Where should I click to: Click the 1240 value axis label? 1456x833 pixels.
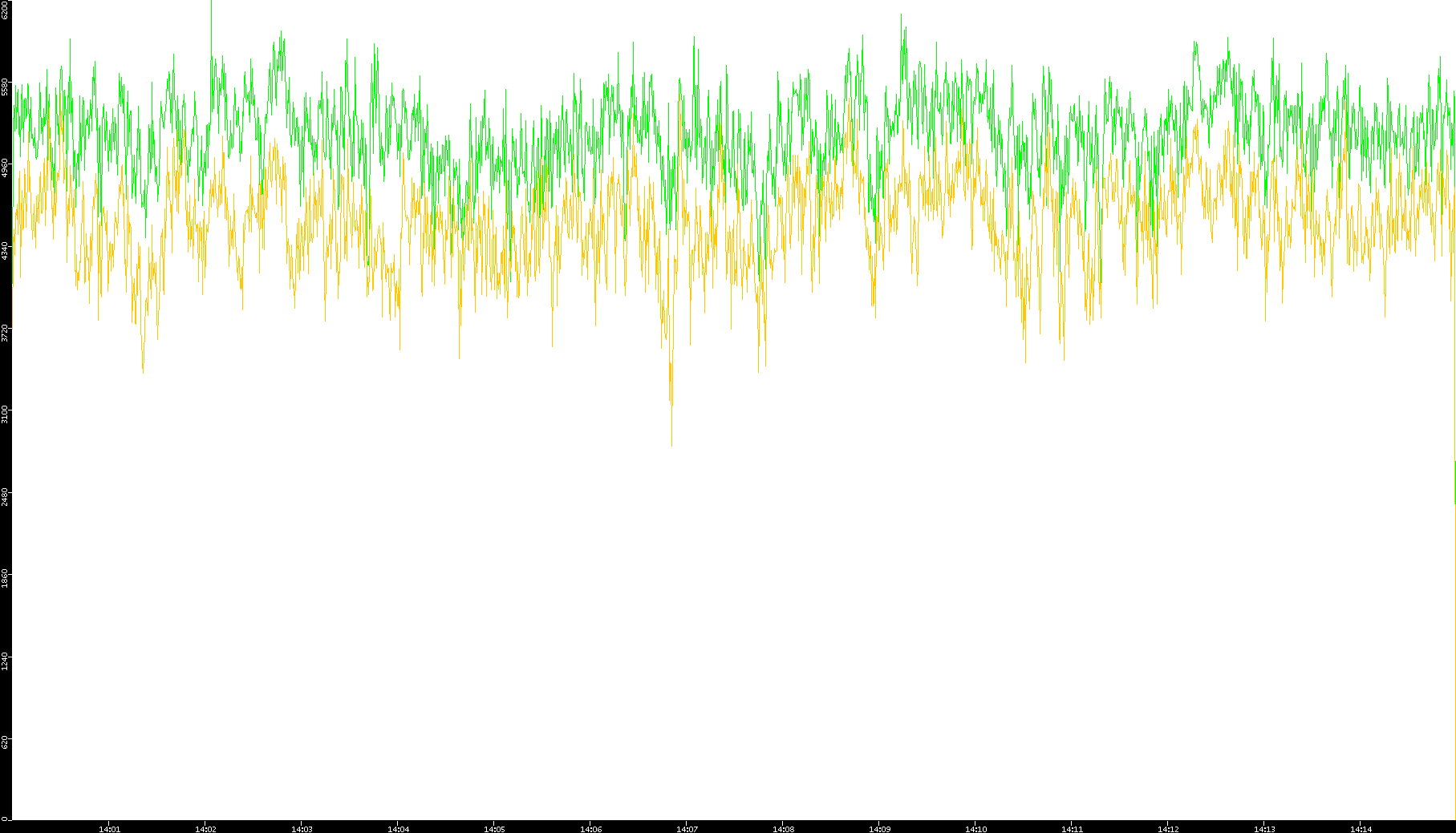[x=6, y=661]
